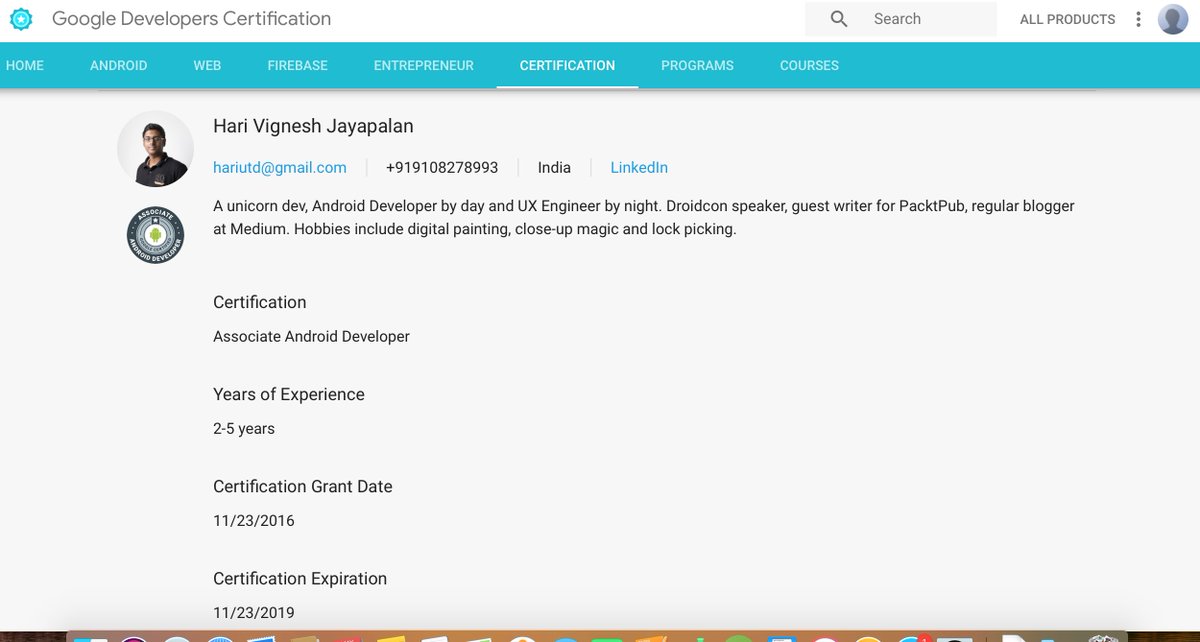Switch to the COURSES tab
This screenshot has width=1200, height=642.
pyautogui.click(x=809, y=65)
